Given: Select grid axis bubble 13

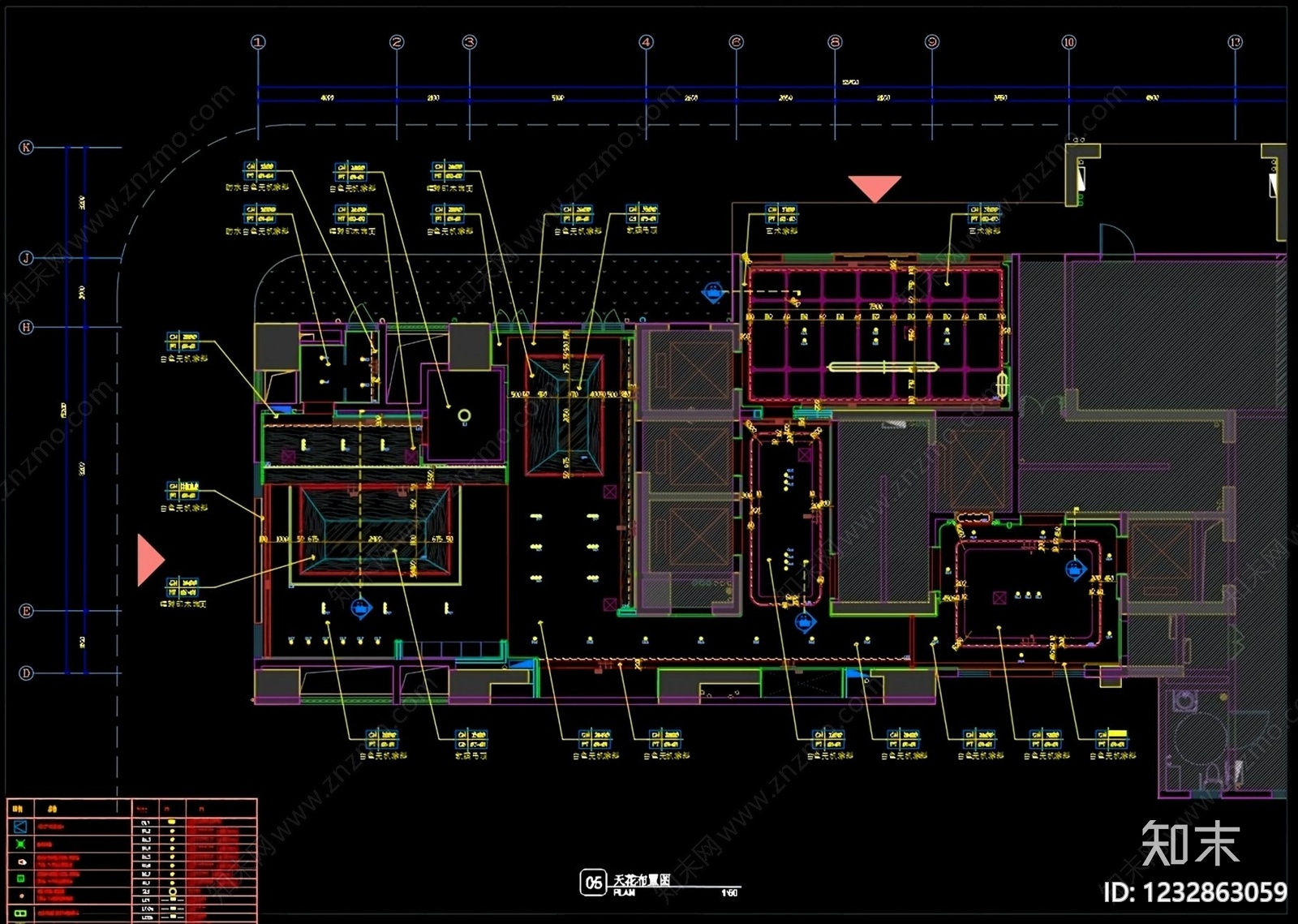Looking at the screenshot, I should click(x=1236, y=42).
